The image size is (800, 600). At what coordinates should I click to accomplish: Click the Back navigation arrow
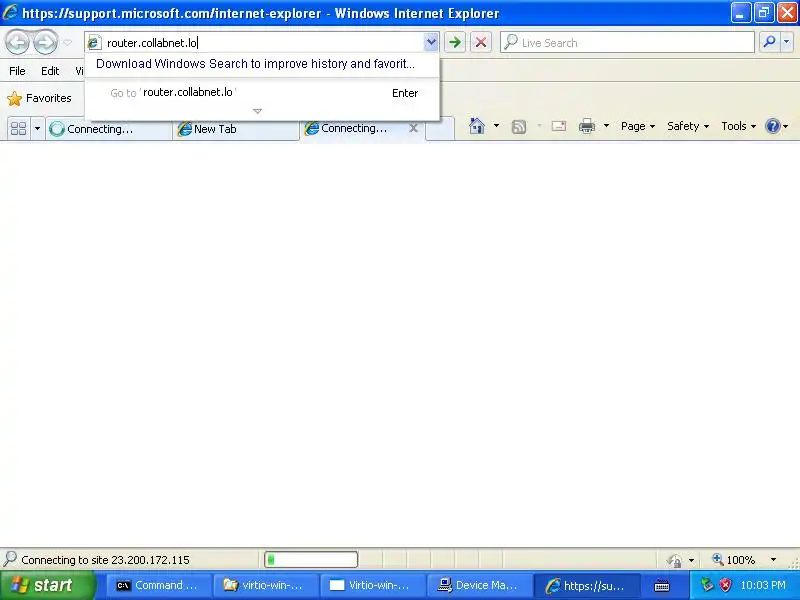point(18,42)
